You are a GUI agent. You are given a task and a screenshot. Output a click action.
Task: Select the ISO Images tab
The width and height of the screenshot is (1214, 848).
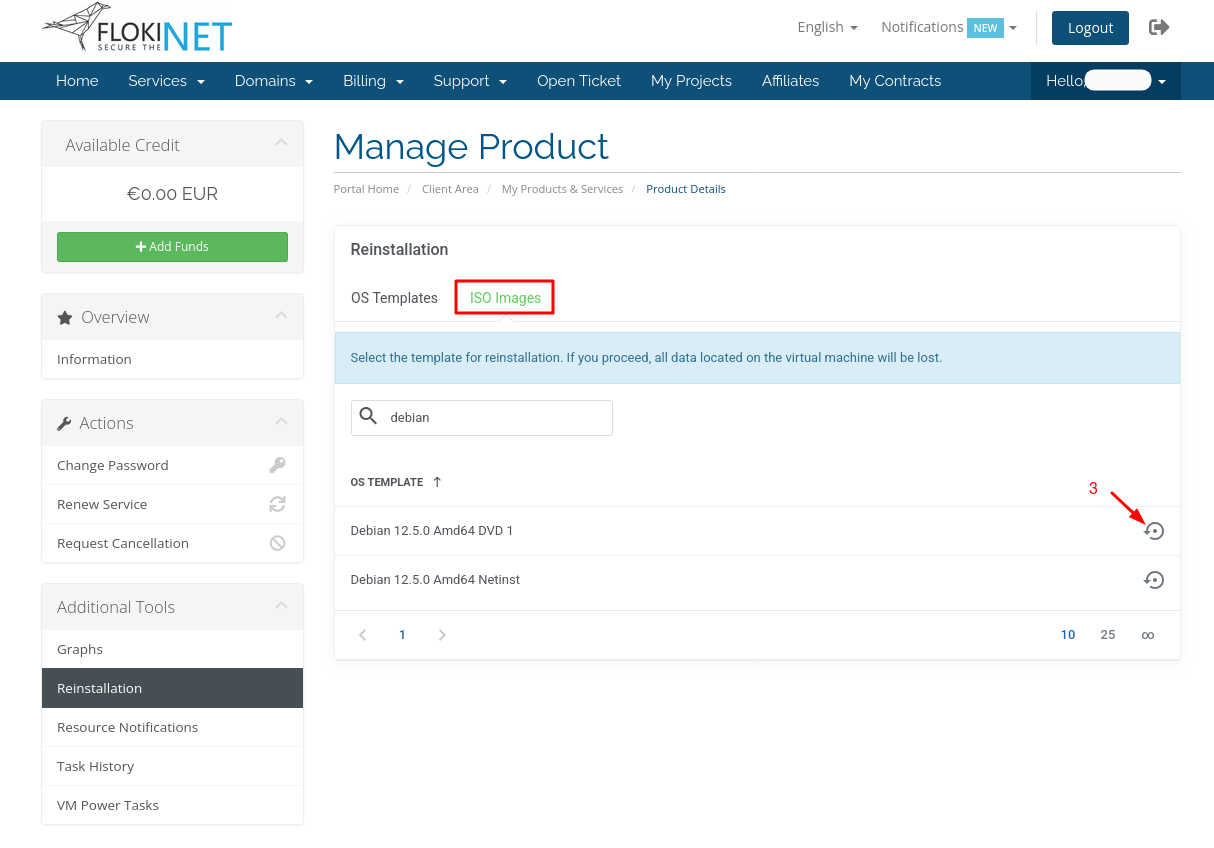505,298
